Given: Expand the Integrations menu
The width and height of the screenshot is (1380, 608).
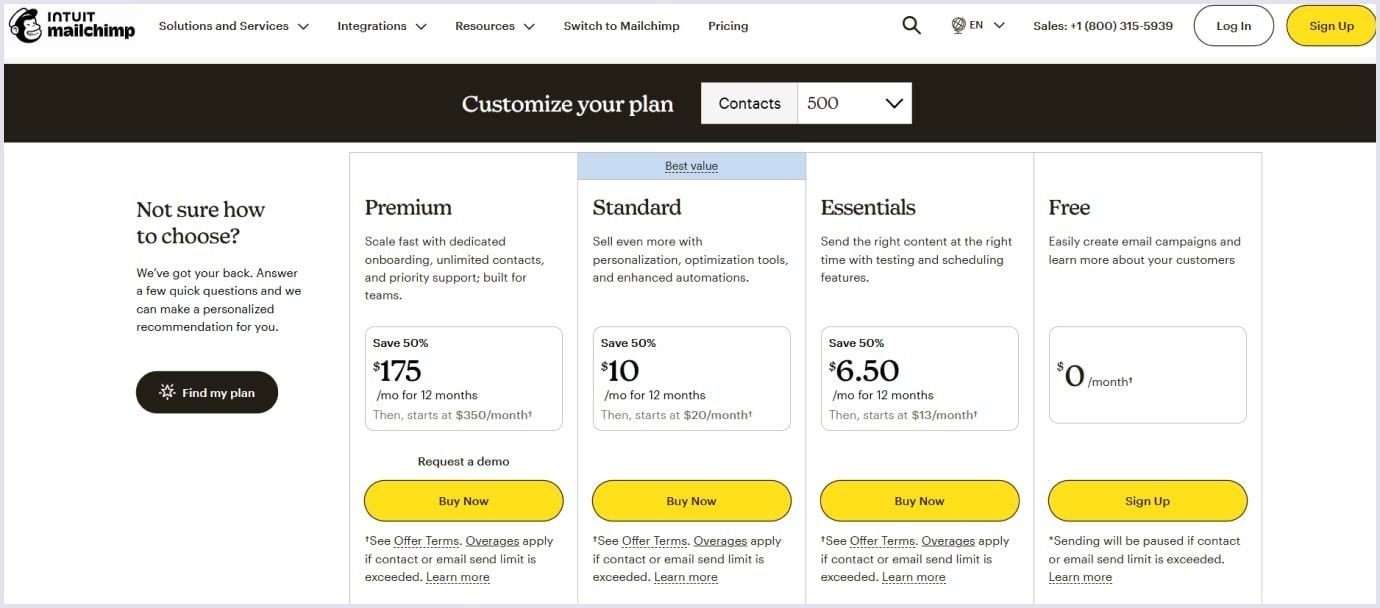Looking at the screenshot, I should point(381,26).
